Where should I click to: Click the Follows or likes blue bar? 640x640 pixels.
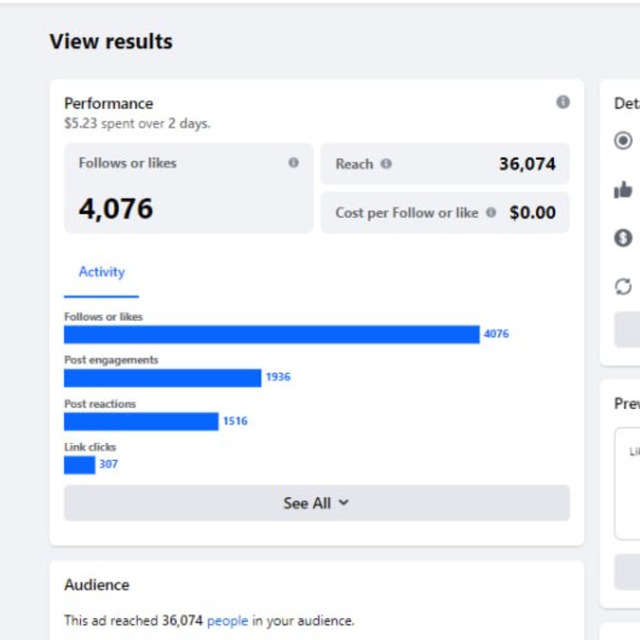[x=272, y=334]
